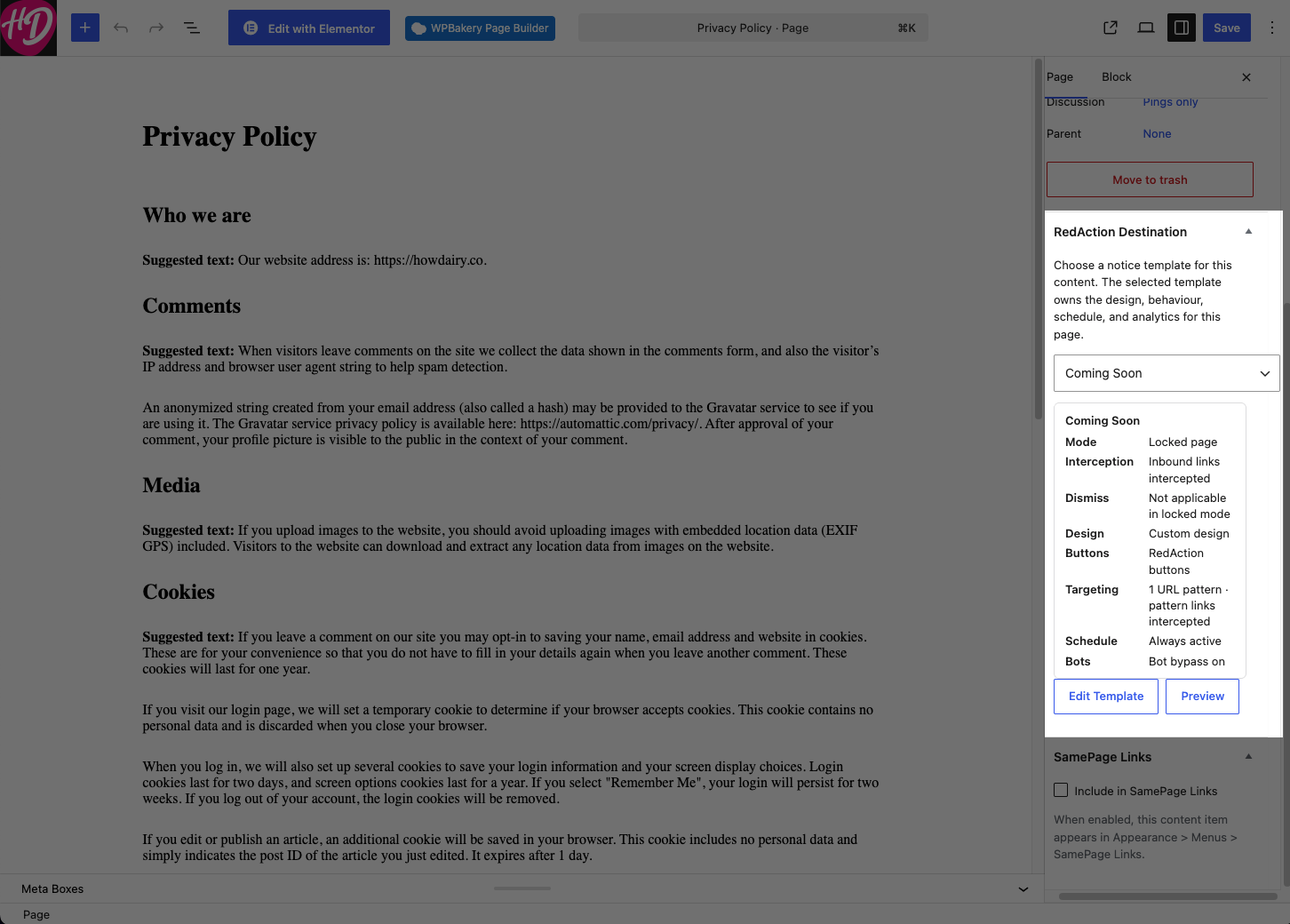Click Edit with Elementor button
Screen dimensions: 1290x924
309,28
